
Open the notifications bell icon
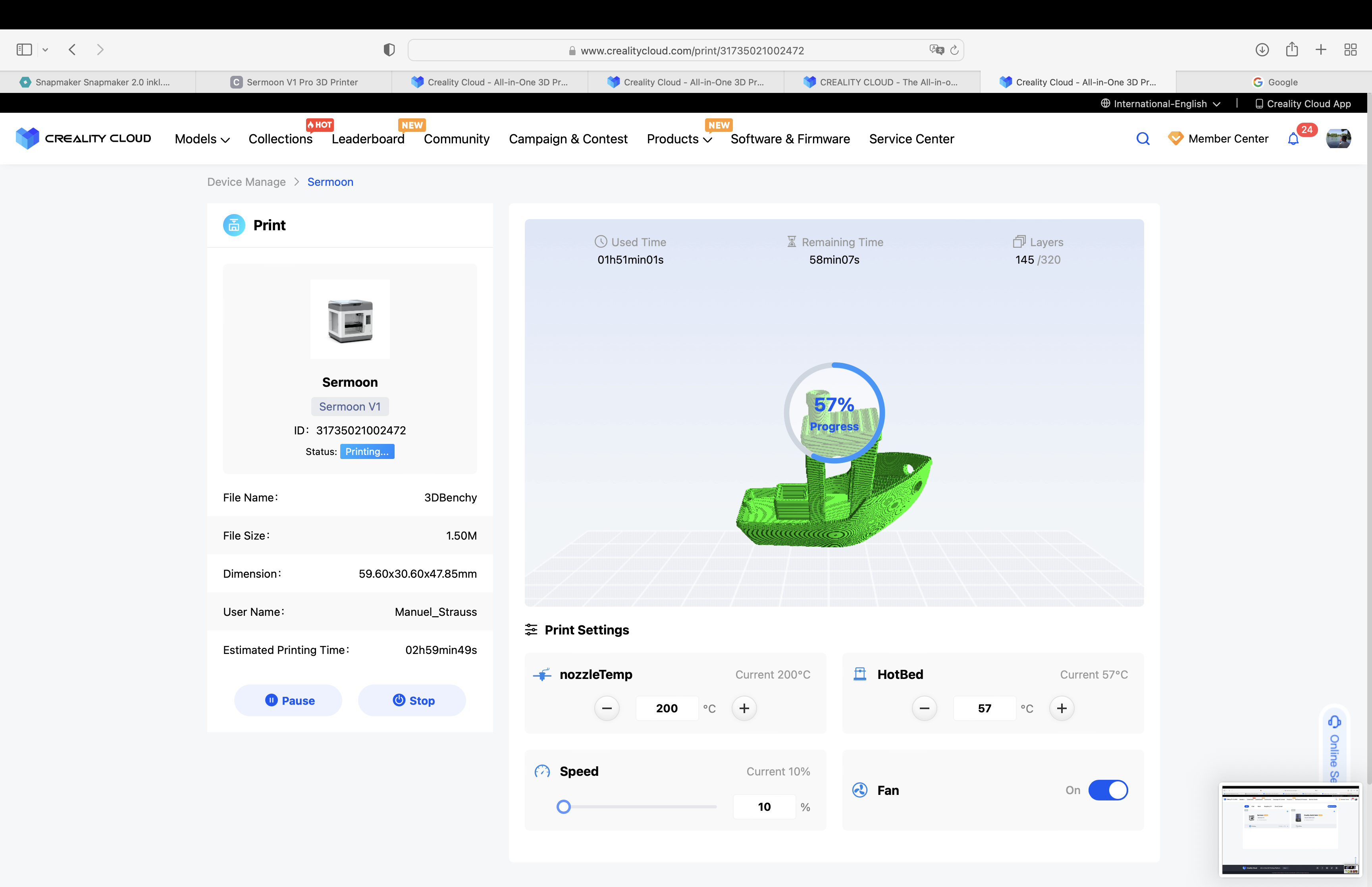pos(1293,139)
